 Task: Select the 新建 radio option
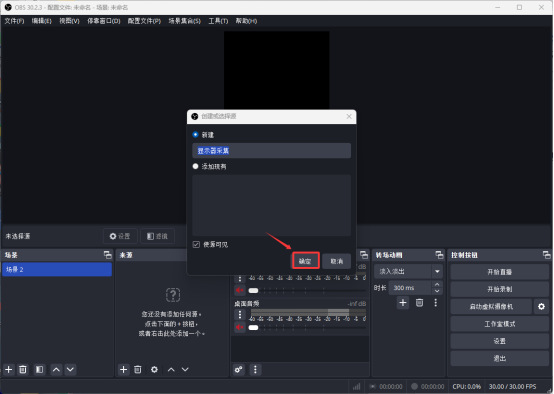click(195, 135)
